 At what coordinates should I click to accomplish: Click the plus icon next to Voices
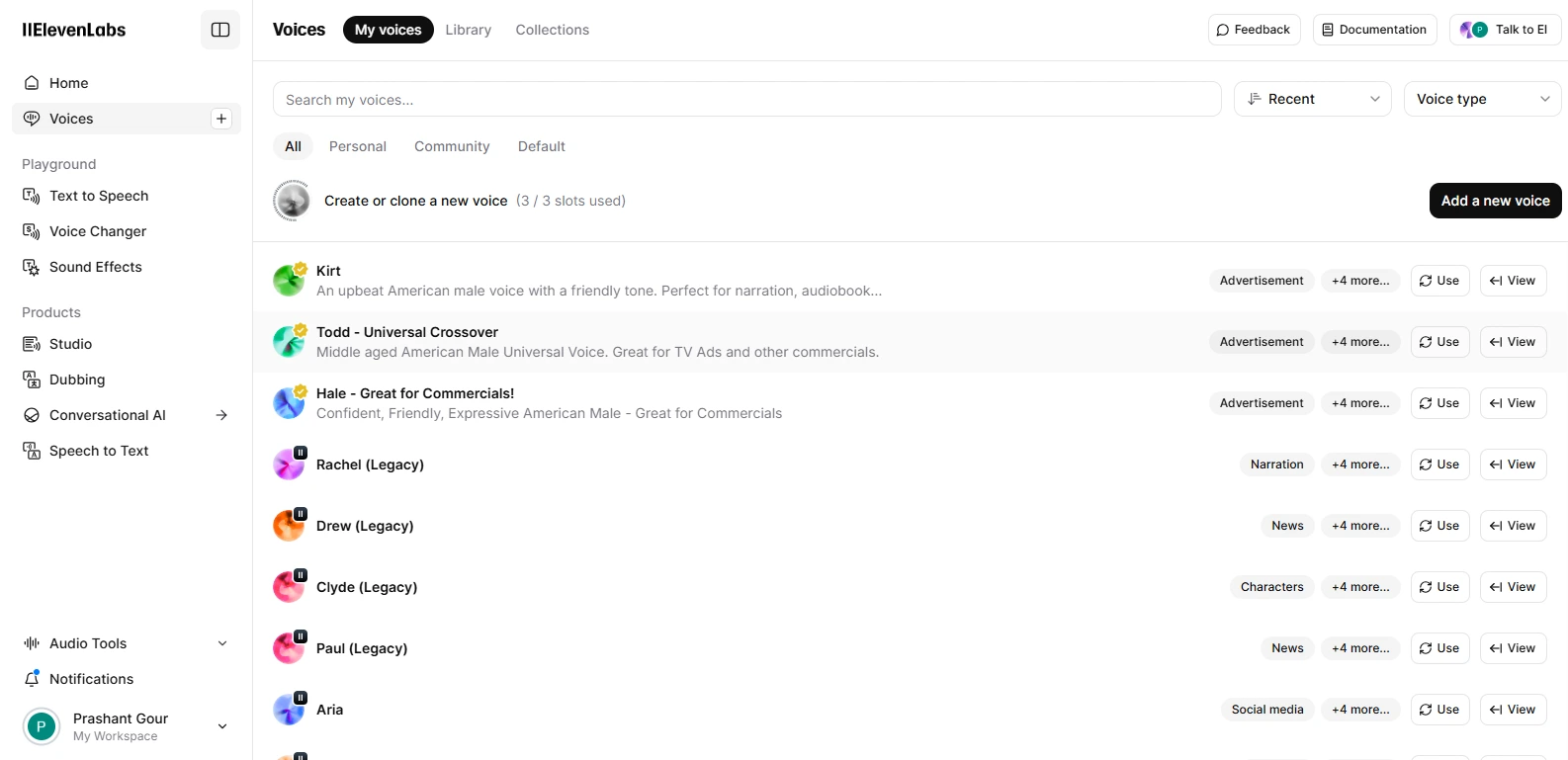coord(221,119)
